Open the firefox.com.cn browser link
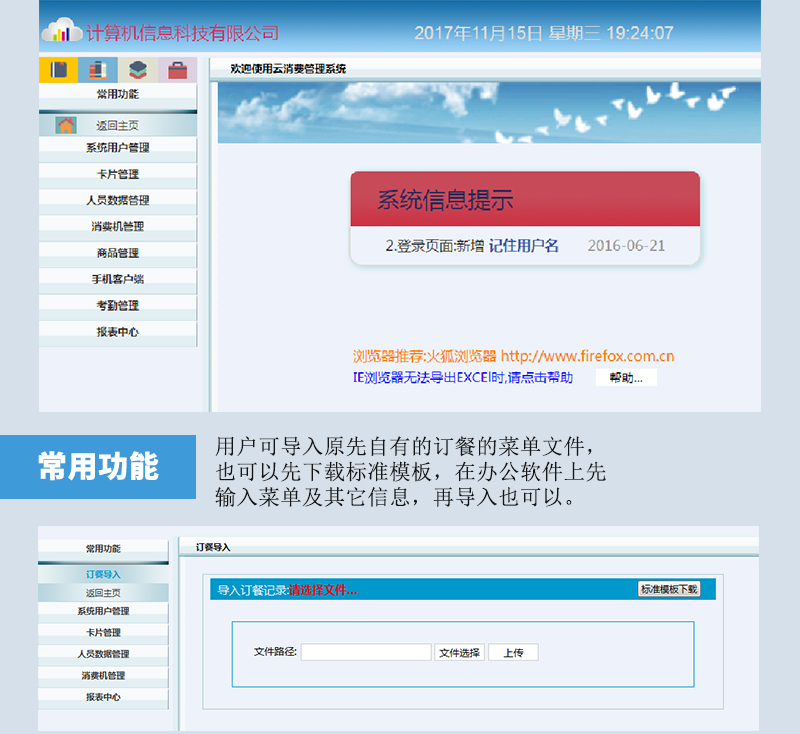This screenshot has height=734, width=800. pos(587,356)
